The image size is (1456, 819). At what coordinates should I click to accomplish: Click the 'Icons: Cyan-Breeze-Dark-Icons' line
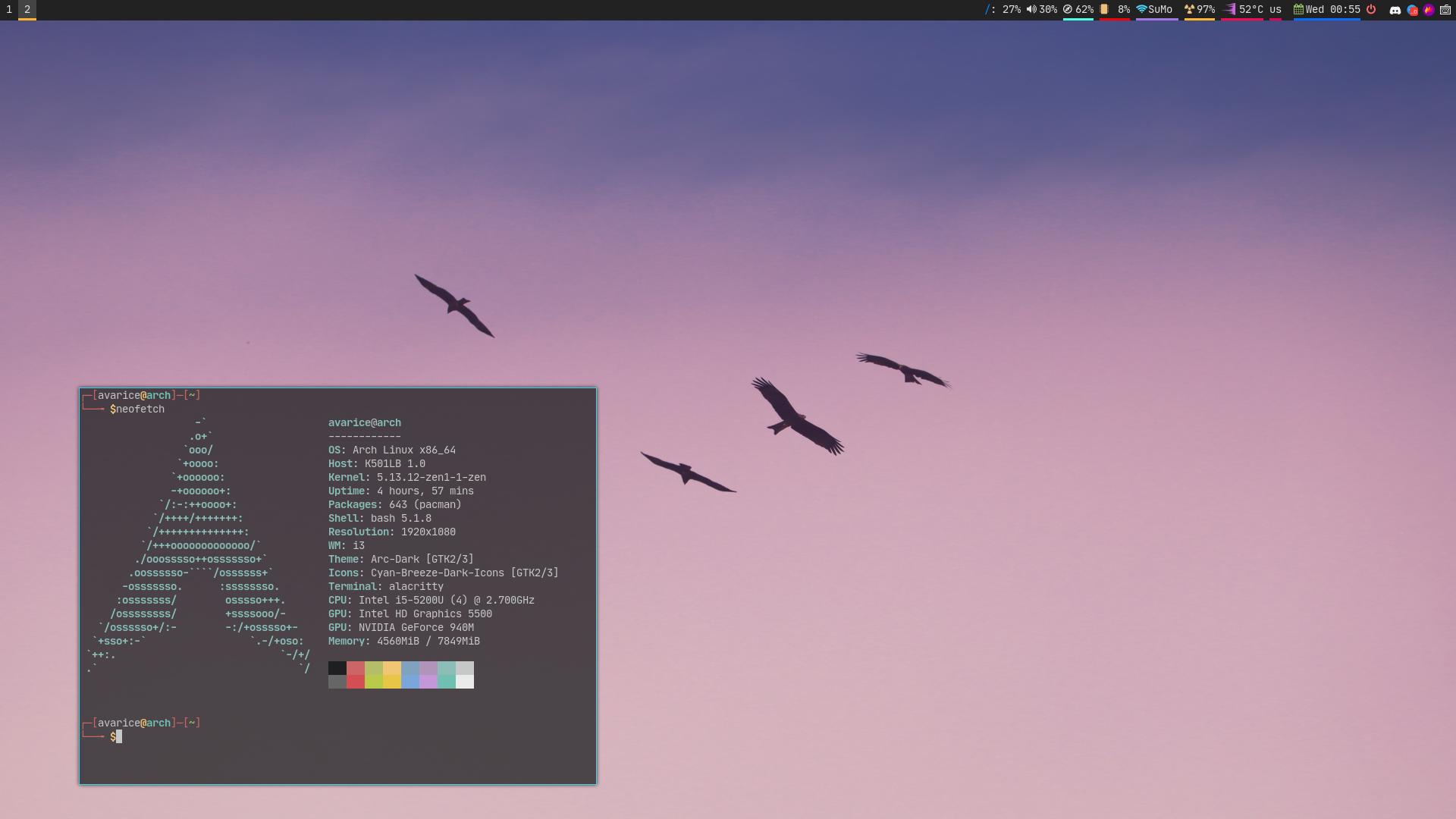(444, 573)
